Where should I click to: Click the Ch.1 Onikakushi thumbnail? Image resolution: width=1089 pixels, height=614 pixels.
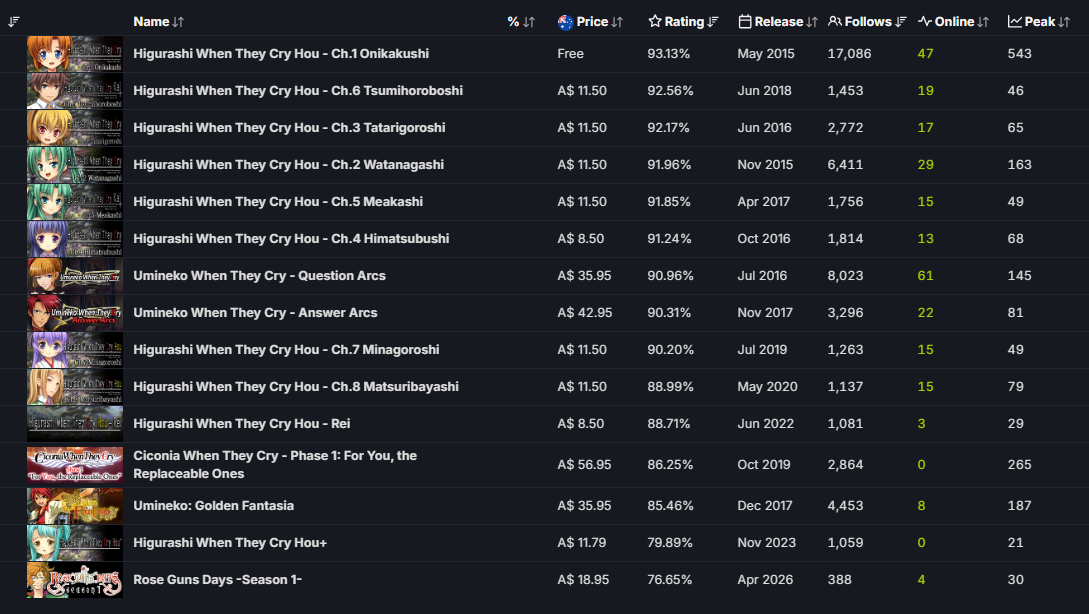point(75,53)
